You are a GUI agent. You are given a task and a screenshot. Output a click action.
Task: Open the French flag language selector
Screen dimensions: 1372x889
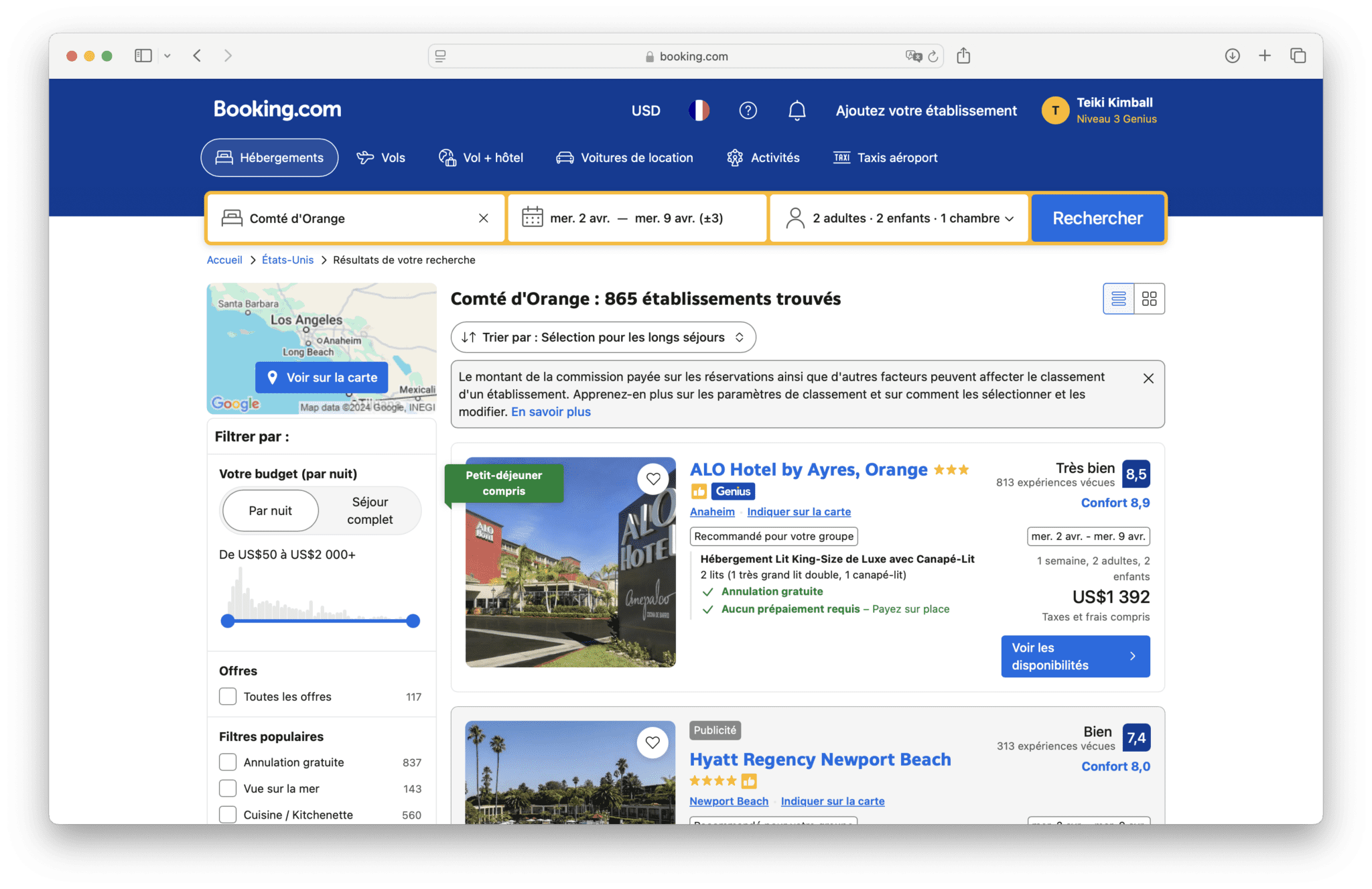tap(699, 111)
